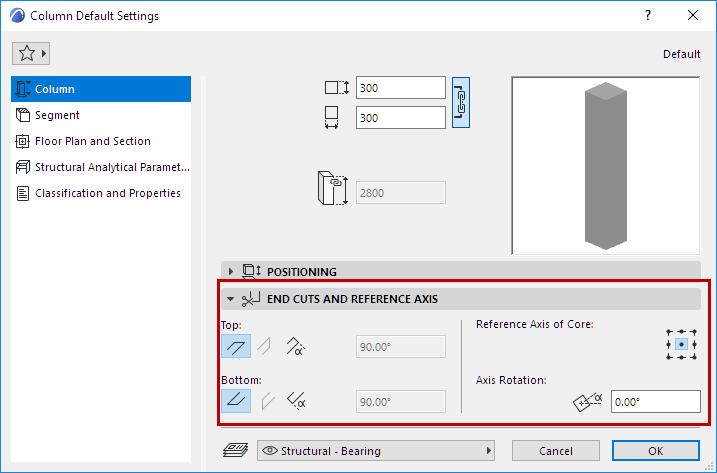Viewport: 717px width, 473px height.
Task: Open the Structural - Bearing layer dropdown
Action: [x=377, y=450]
